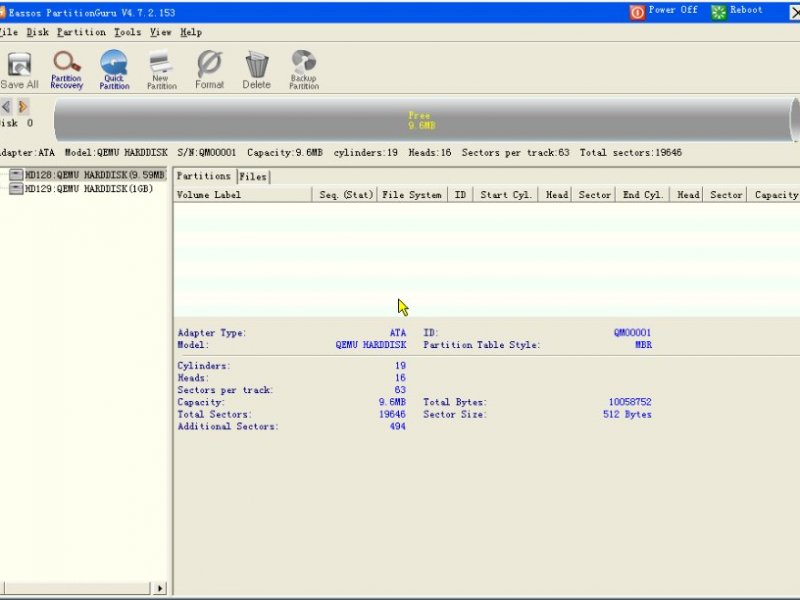
Task: Create a New Partition from the toolbar
Action: coord(161,70)
